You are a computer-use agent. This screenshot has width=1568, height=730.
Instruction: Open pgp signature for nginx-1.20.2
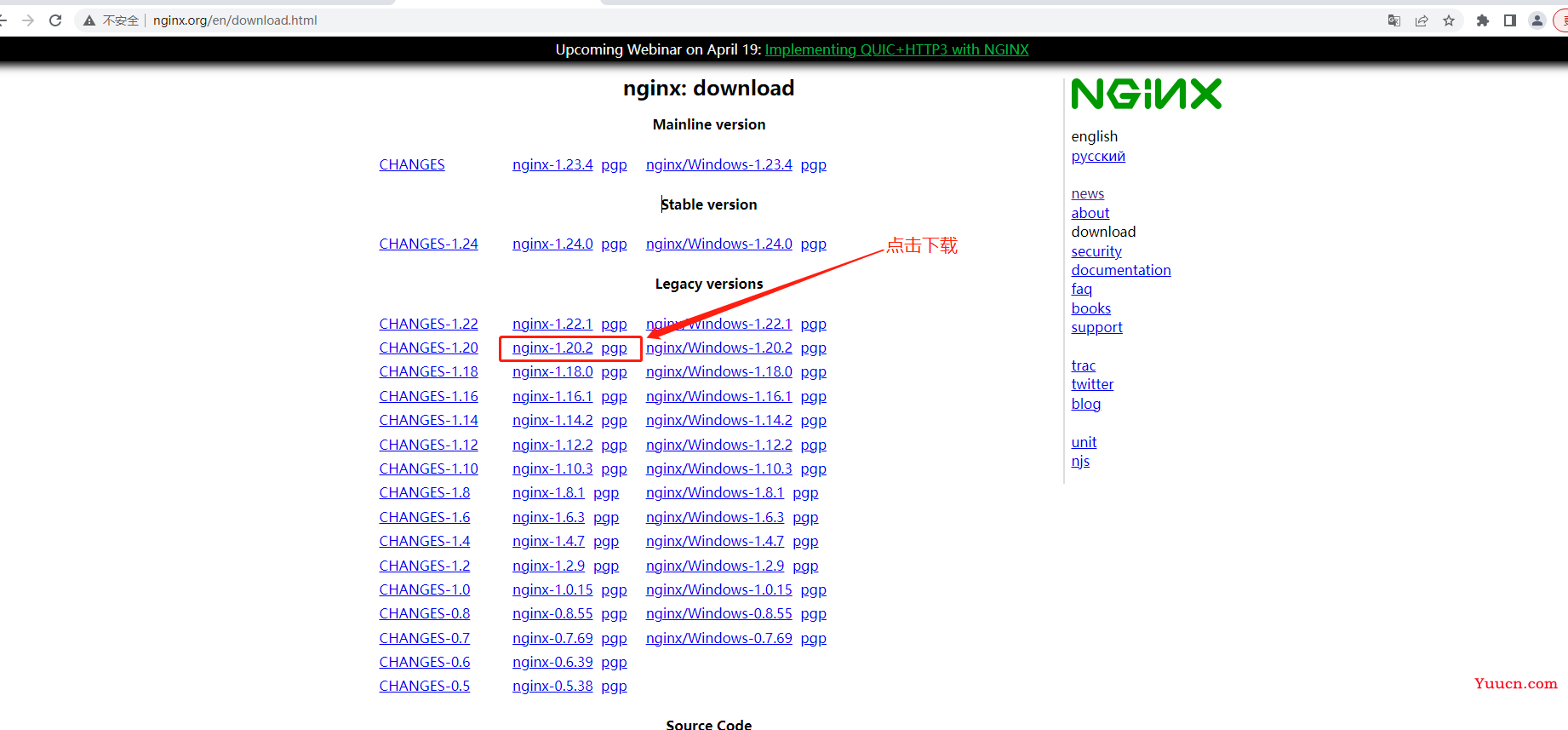click(x=614, y=348)
